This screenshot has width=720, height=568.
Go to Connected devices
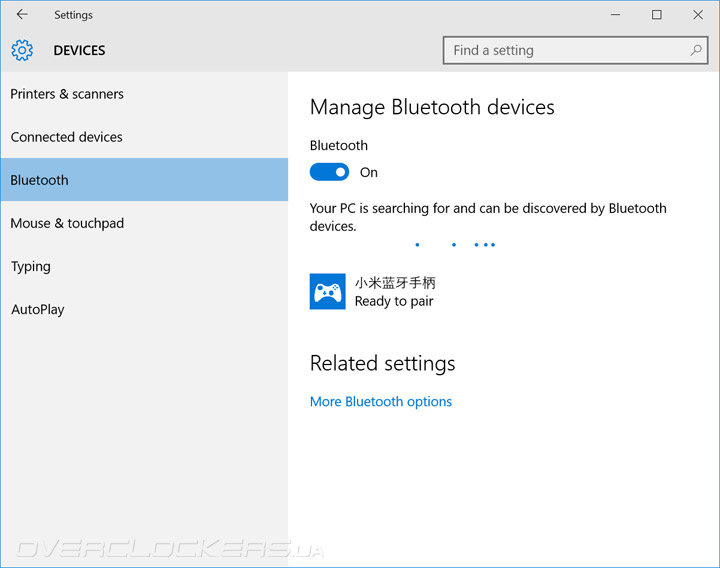tap(67, 137)
